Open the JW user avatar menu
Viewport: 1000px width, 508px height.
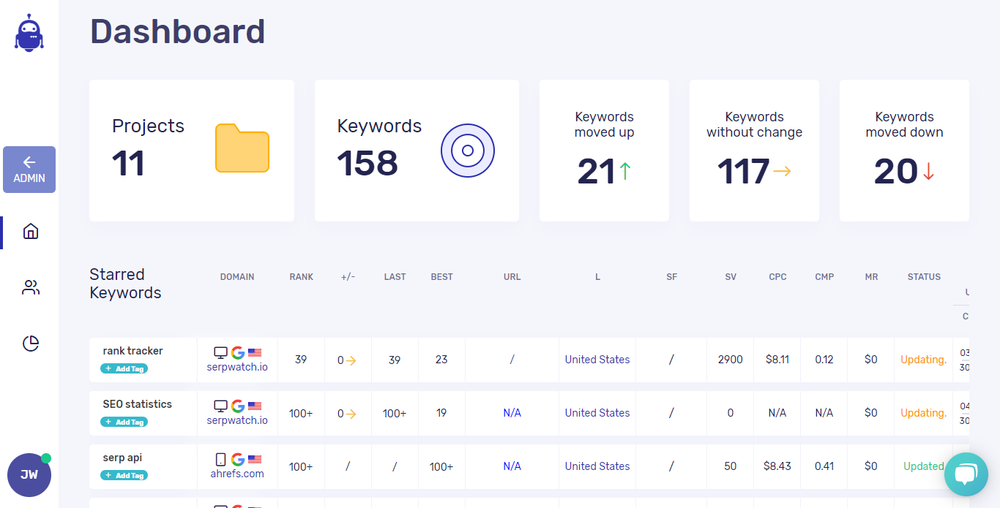click(x=29, y=475)
